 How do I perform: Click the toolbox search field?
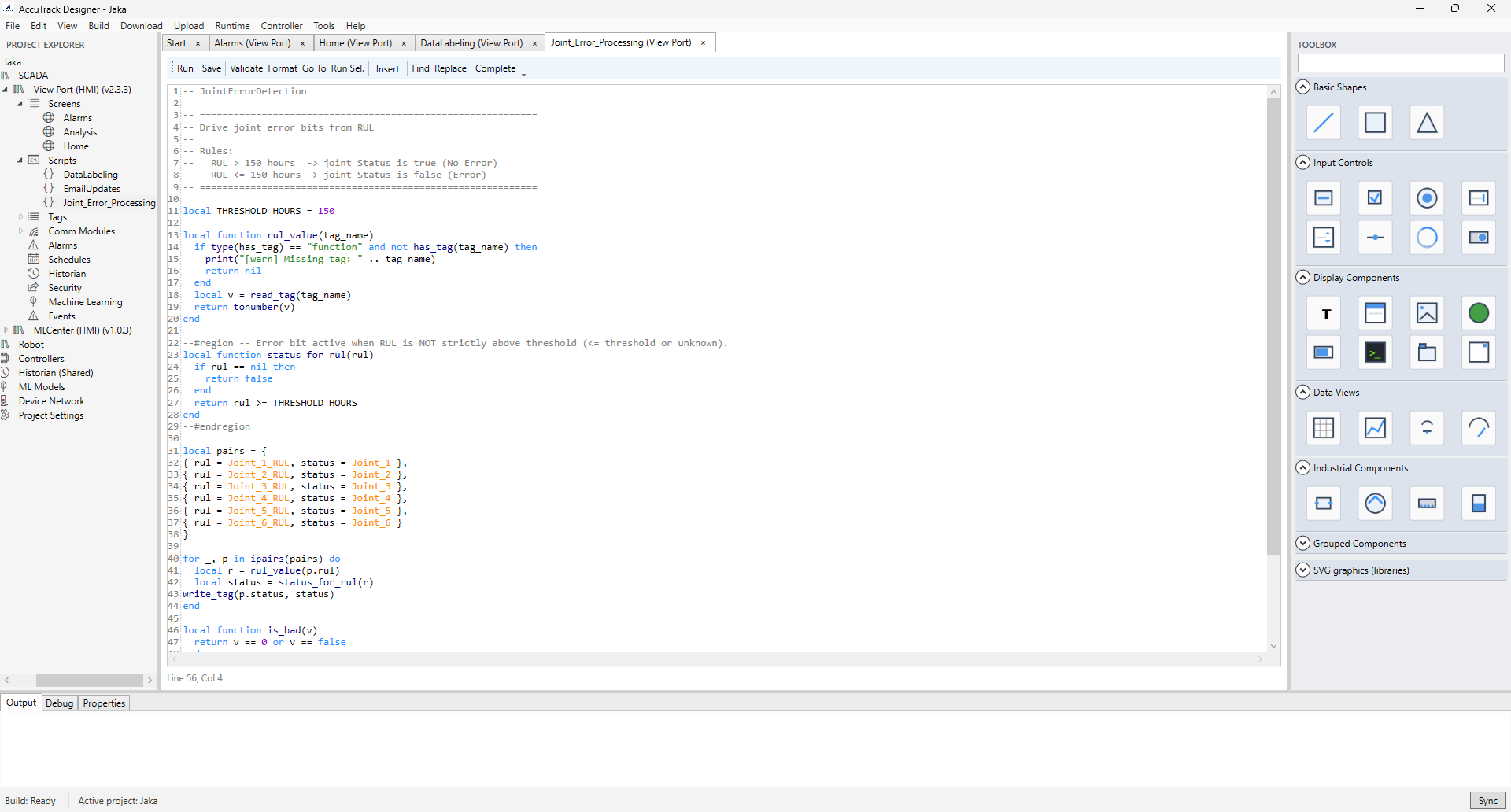(1401, 63)
